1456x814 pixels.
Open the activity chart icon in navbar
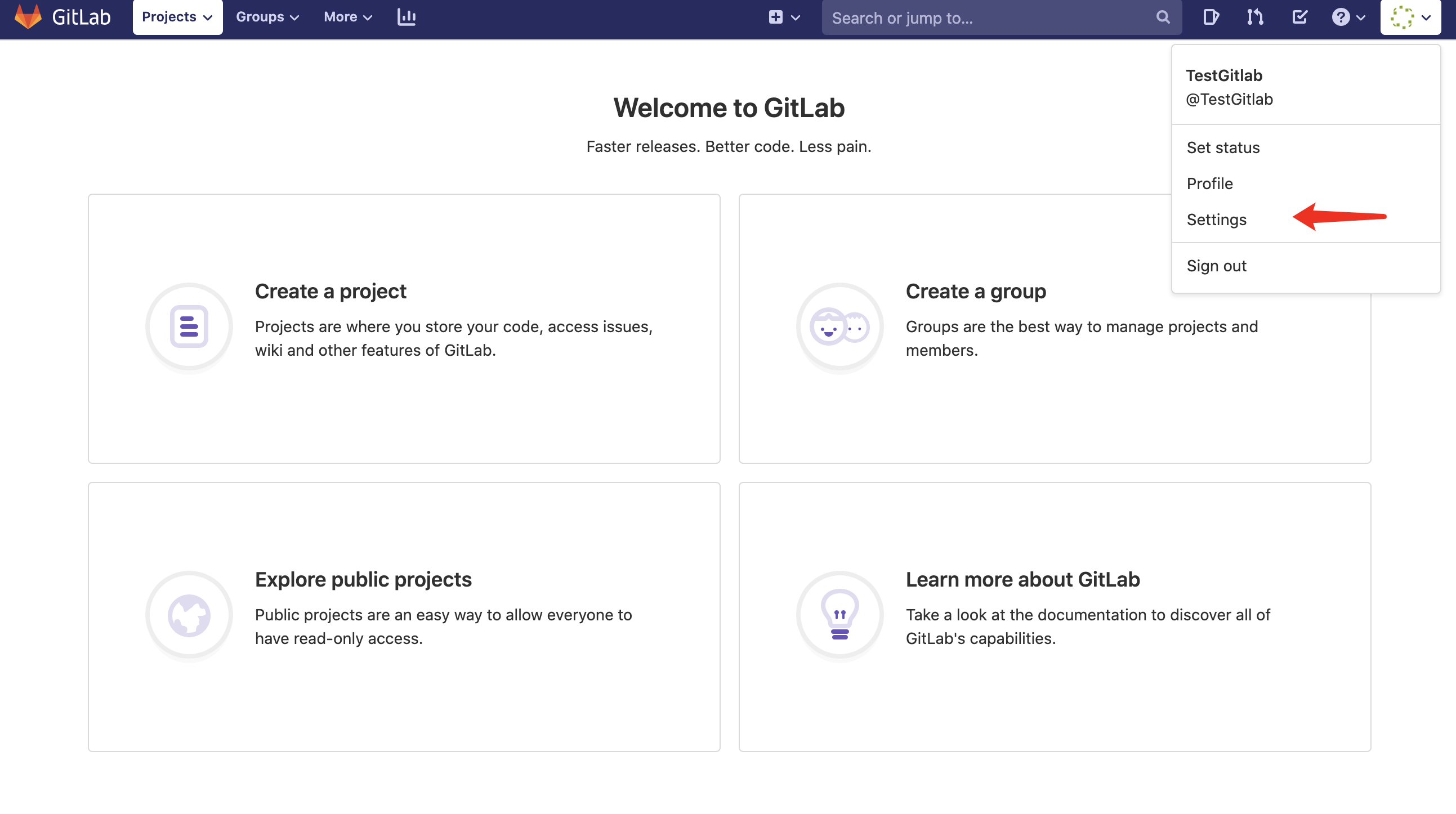(x=407, y=17)
